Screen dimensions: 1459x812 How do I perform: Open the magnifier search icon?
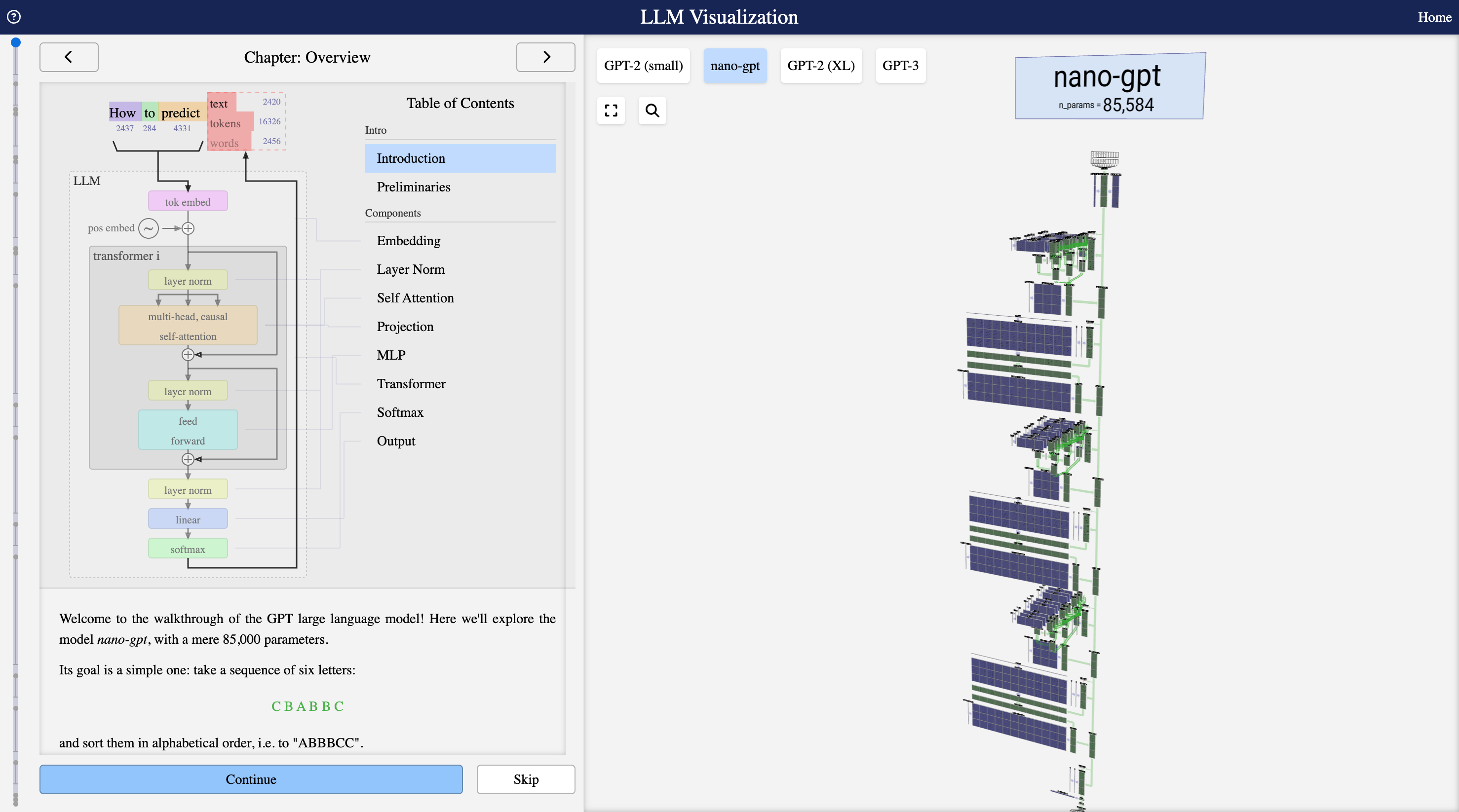pos(652,111)
